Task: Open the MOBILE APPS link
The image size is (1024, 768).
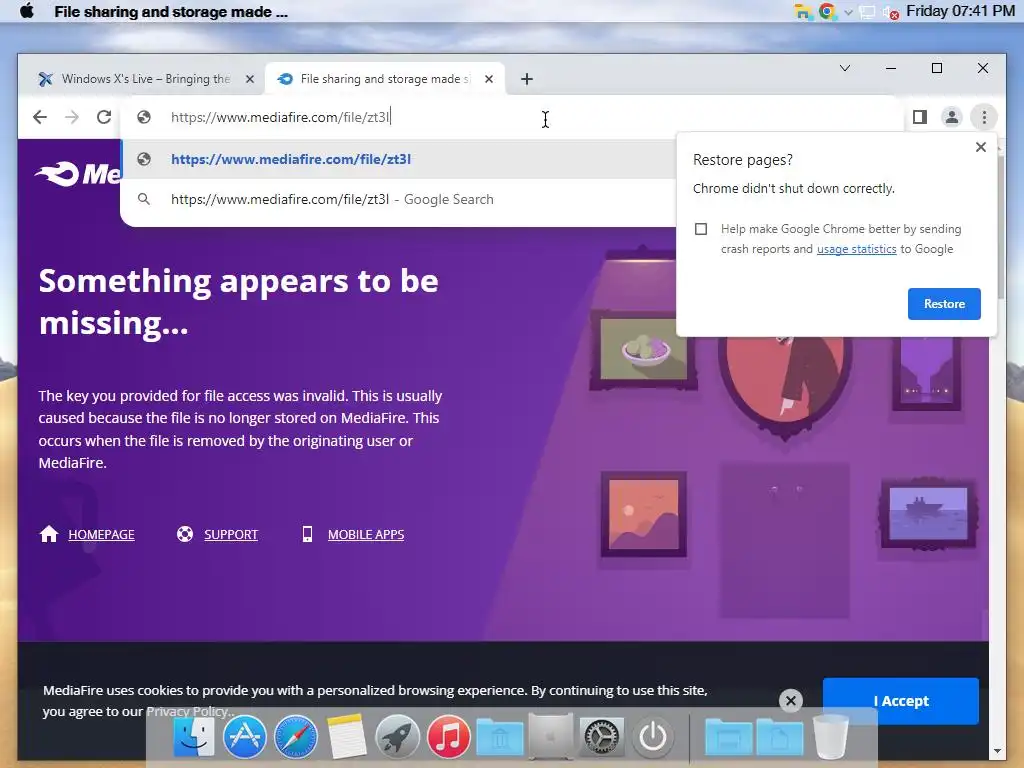Action: coord(366,534)
